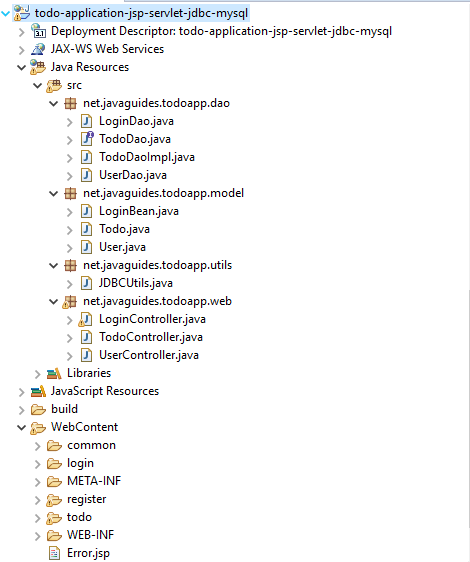Select the todo folder label
The image size is (470, 562).
pyautogui.click(x=79, y=517)
